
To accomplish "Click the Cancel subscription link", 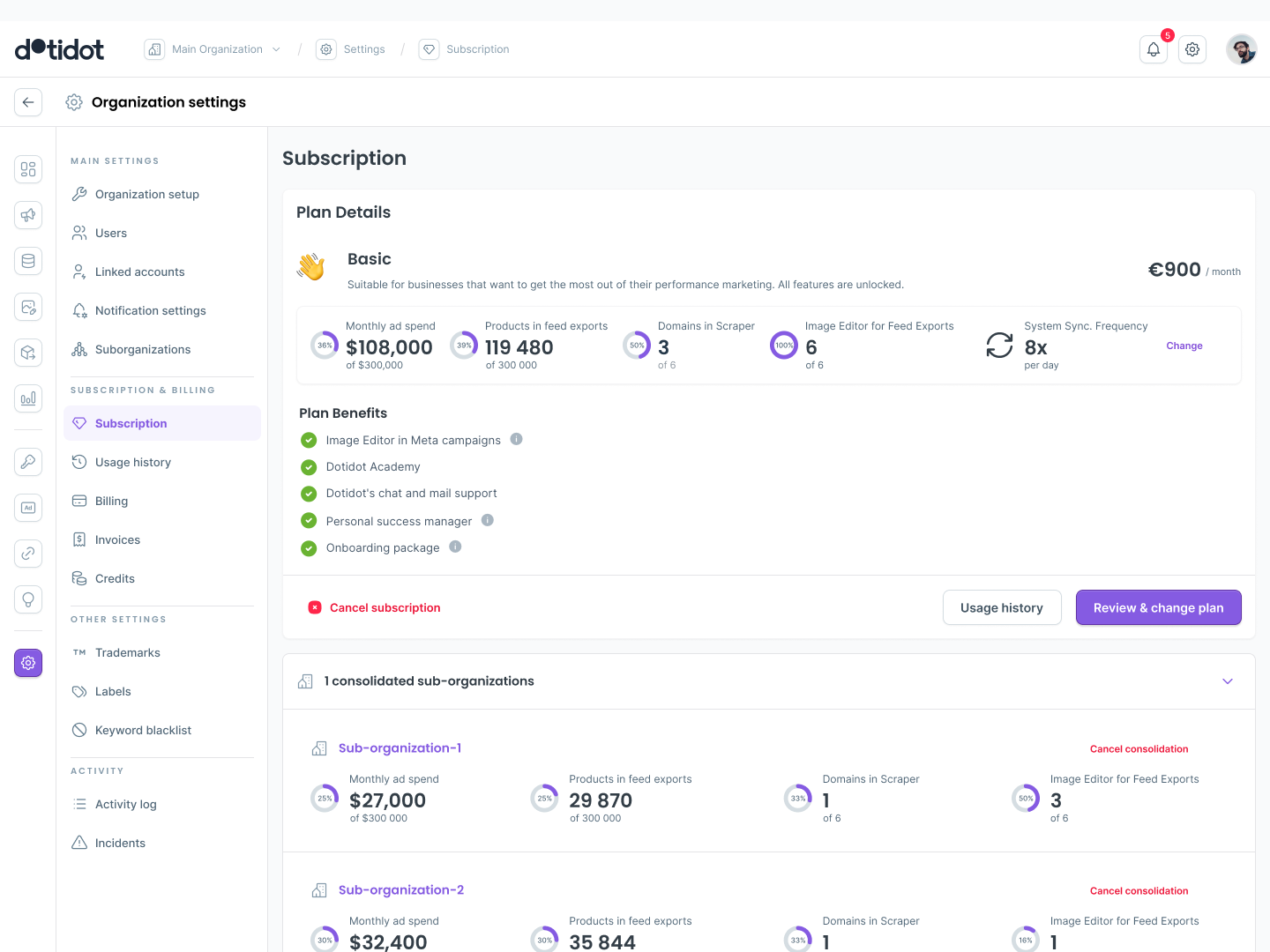I will pos(385,607).
